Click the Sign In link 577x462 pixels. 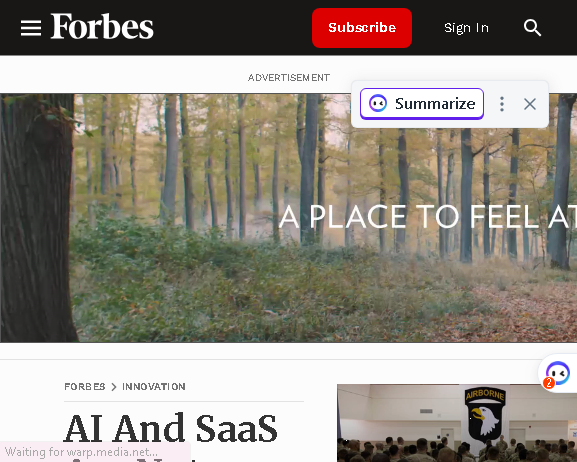(466, 28)
